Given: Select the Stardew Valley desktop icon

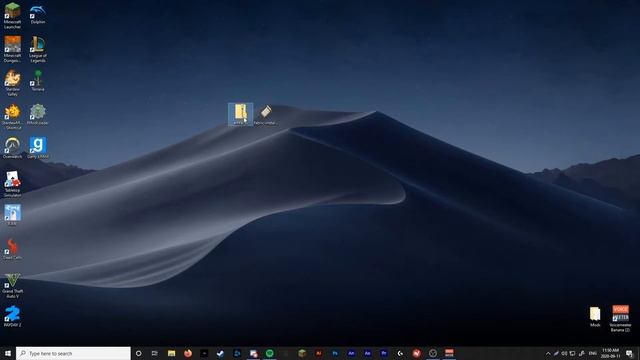Looking at the screenshot, I should [x=12, y=83].
